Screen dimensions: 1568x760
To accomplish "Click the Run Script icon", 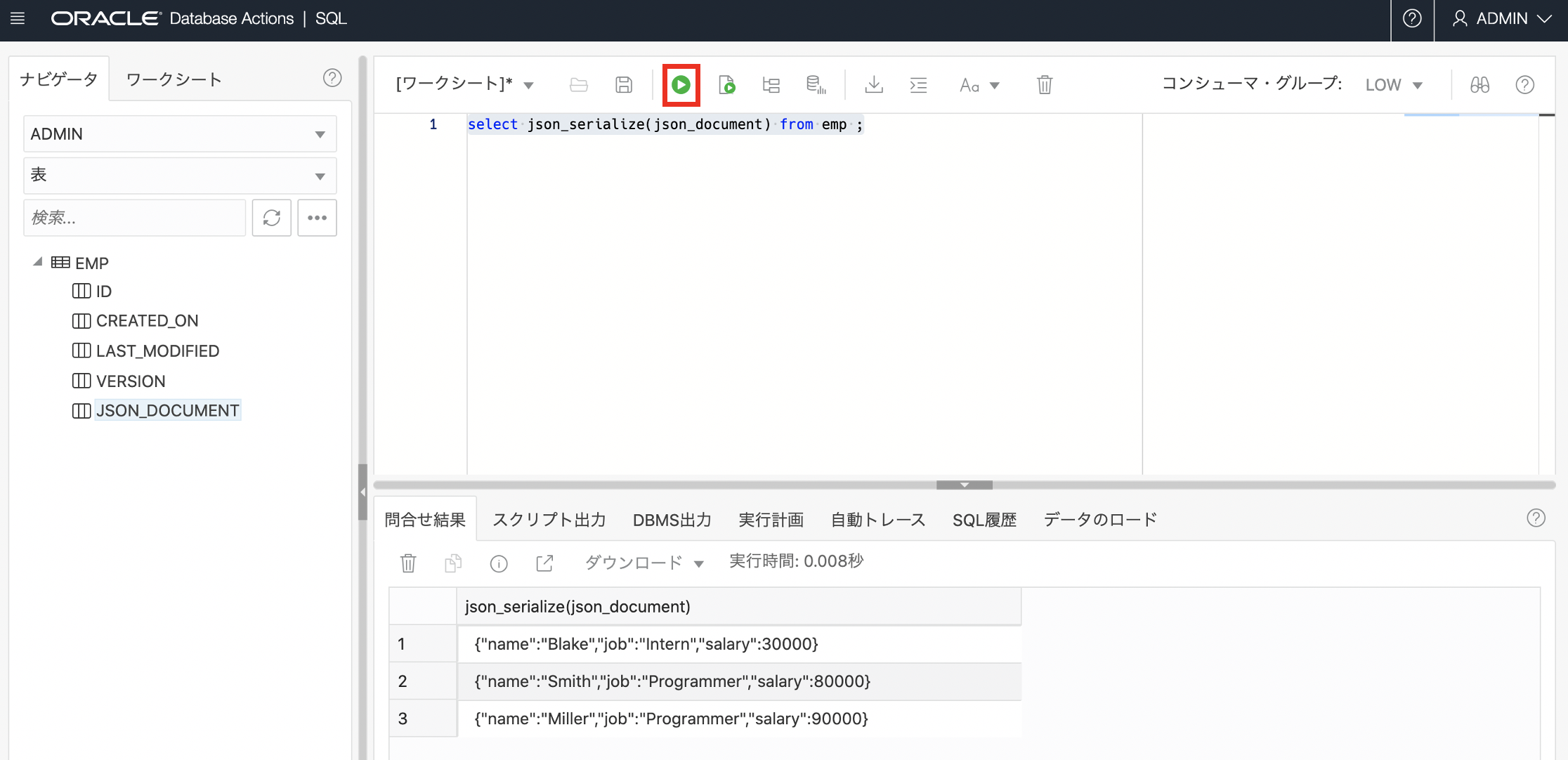I will (727, 85).
